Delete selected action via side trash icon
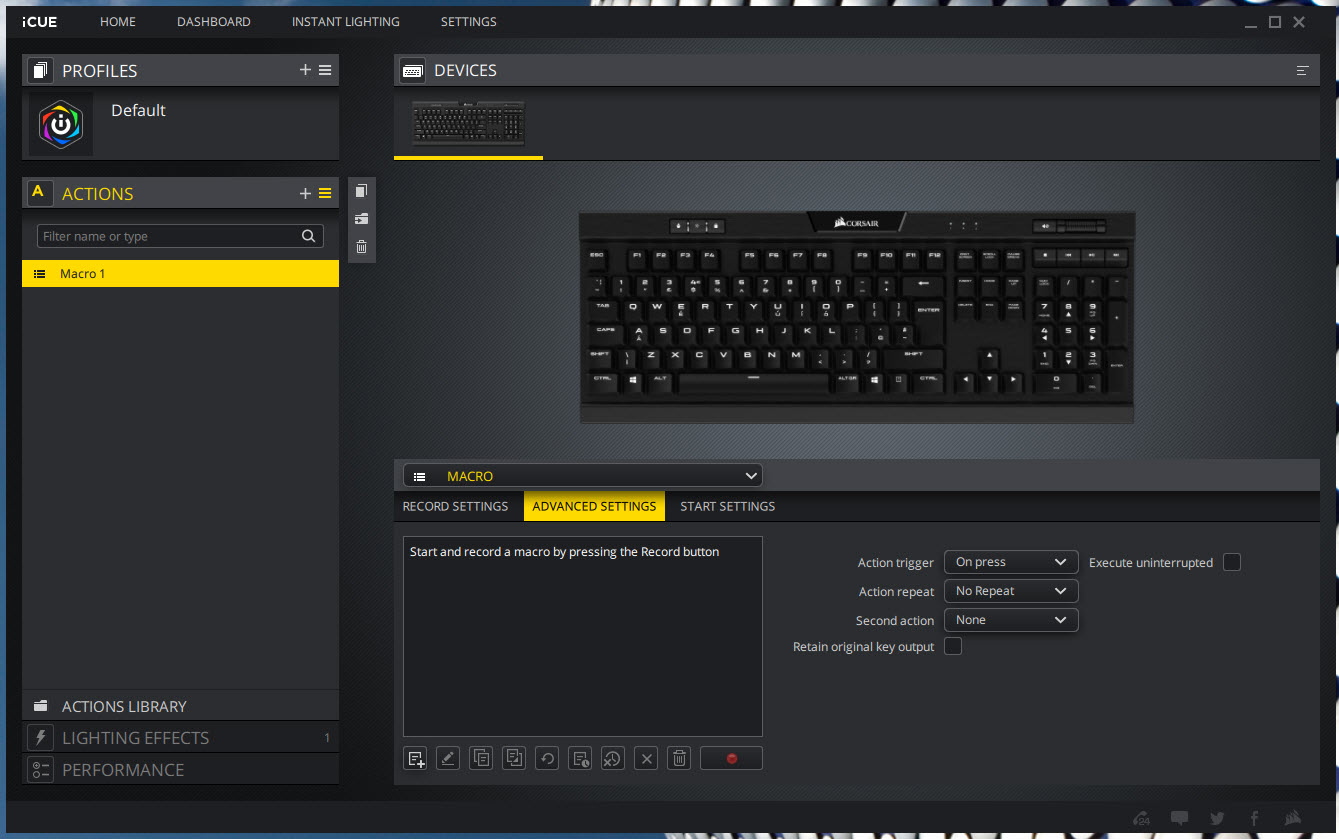This screenshot has height=839, width=1339. 362,247
